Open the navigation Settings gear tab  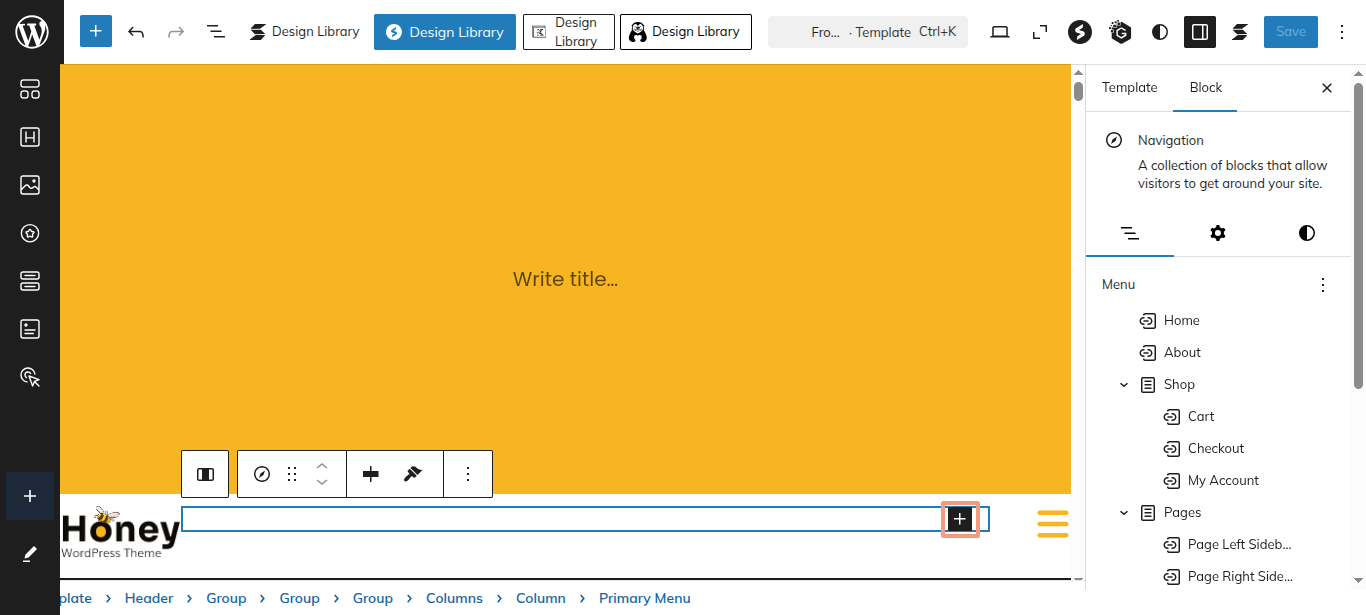click(1217, 233)
